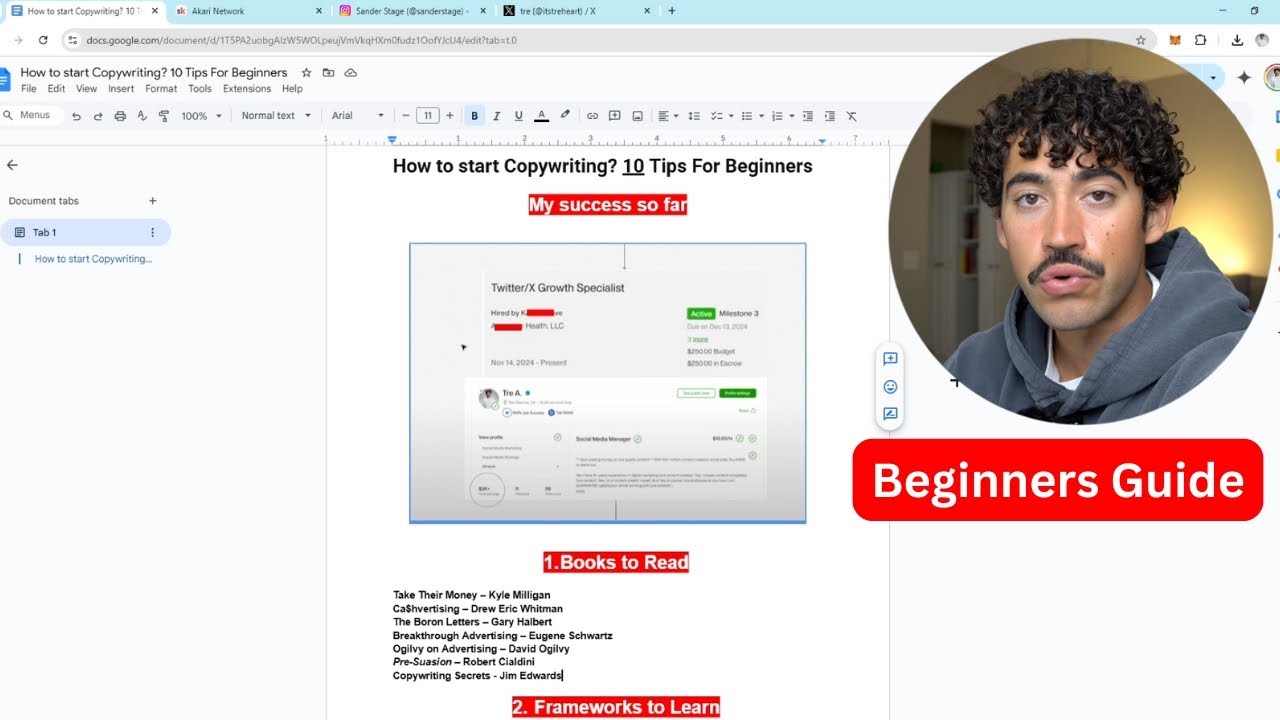Open the Arial font dropdown

point(358,116)
